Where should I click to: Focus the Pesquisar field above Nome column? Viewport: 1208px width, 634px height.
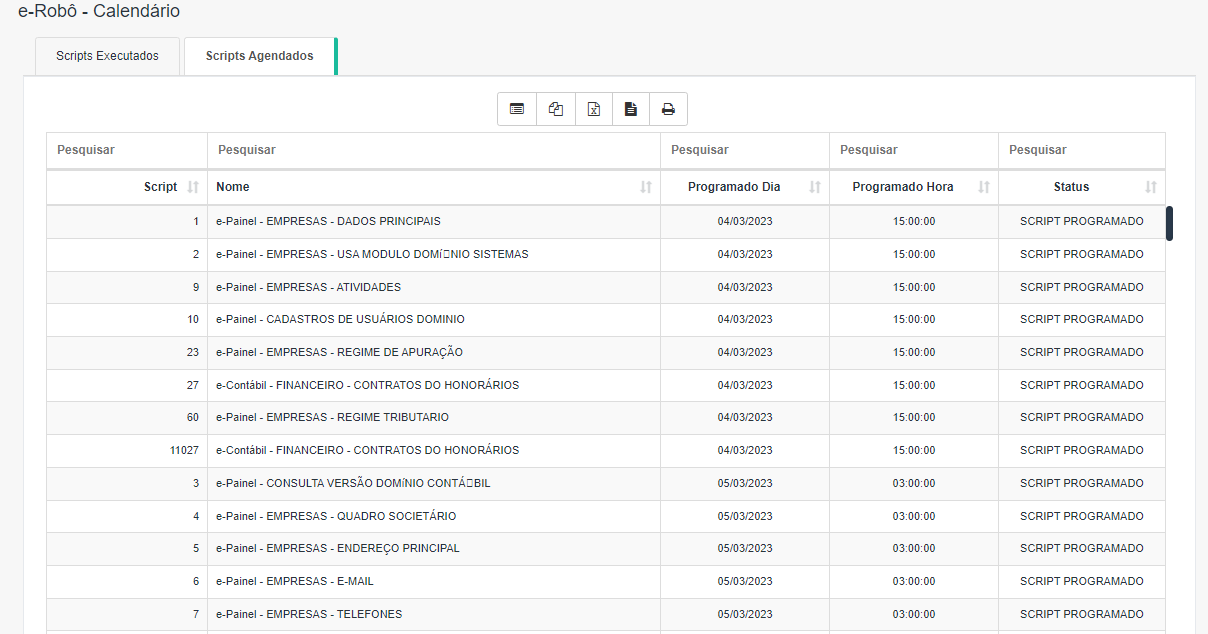point(434,150)
